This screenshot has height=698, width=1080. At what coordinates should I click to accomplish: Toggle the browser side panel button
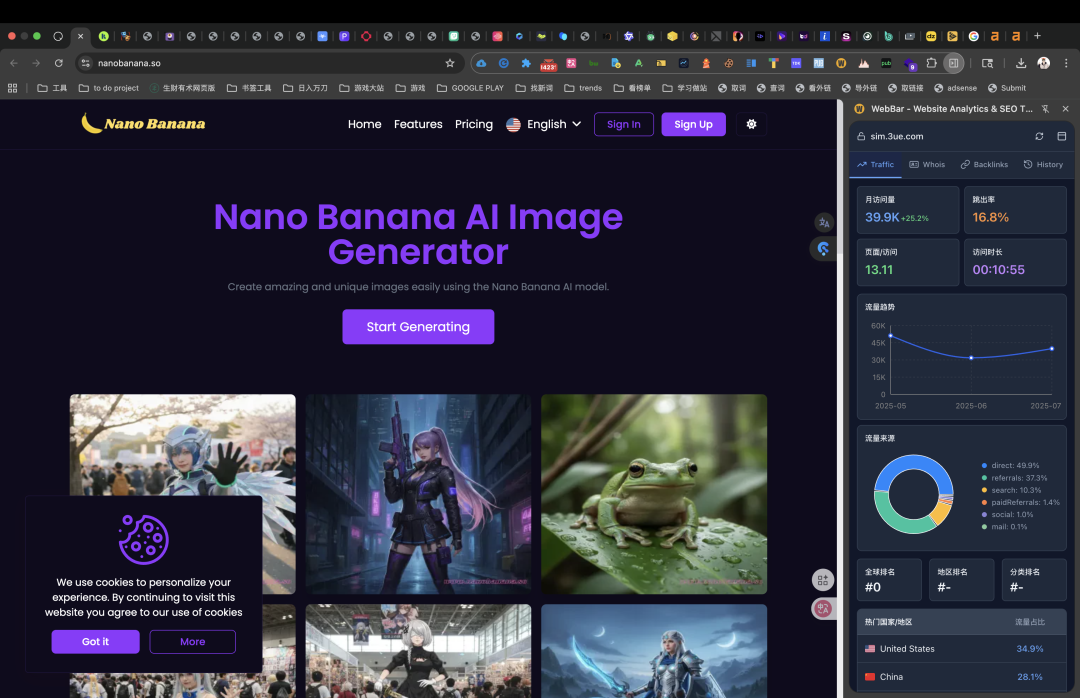953,63
